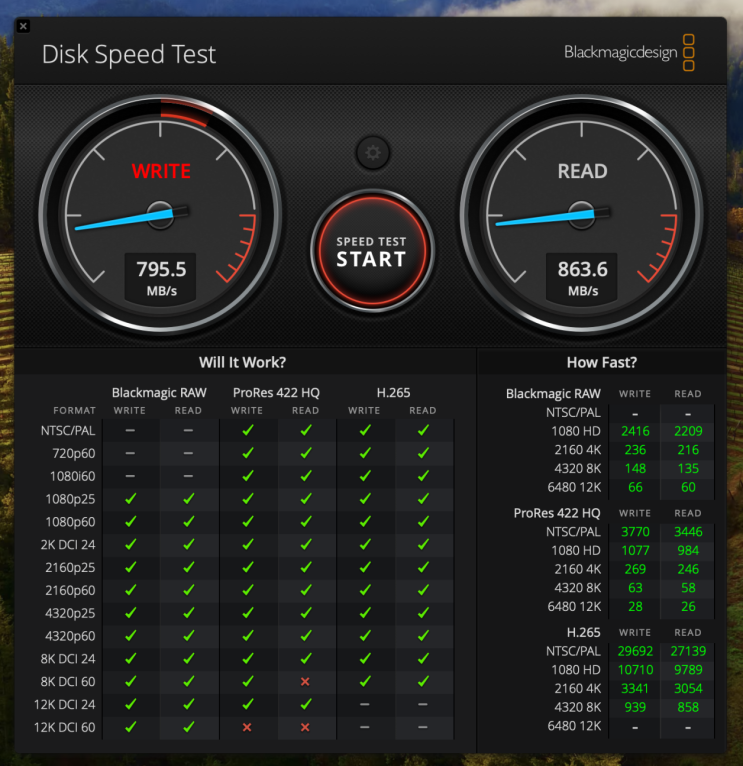Click the 12K DCI 60 format row label
Viewport: 743px width, 766px height.
(64, 727)
